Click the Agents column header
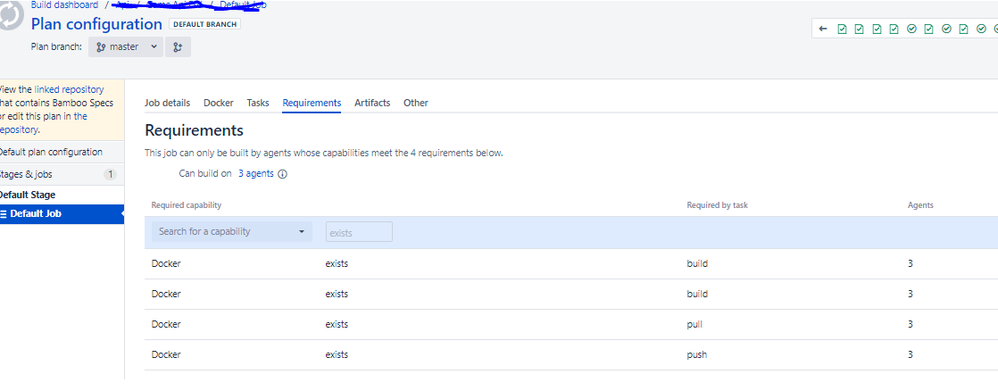The image size is (998, 391). [920, 205]
